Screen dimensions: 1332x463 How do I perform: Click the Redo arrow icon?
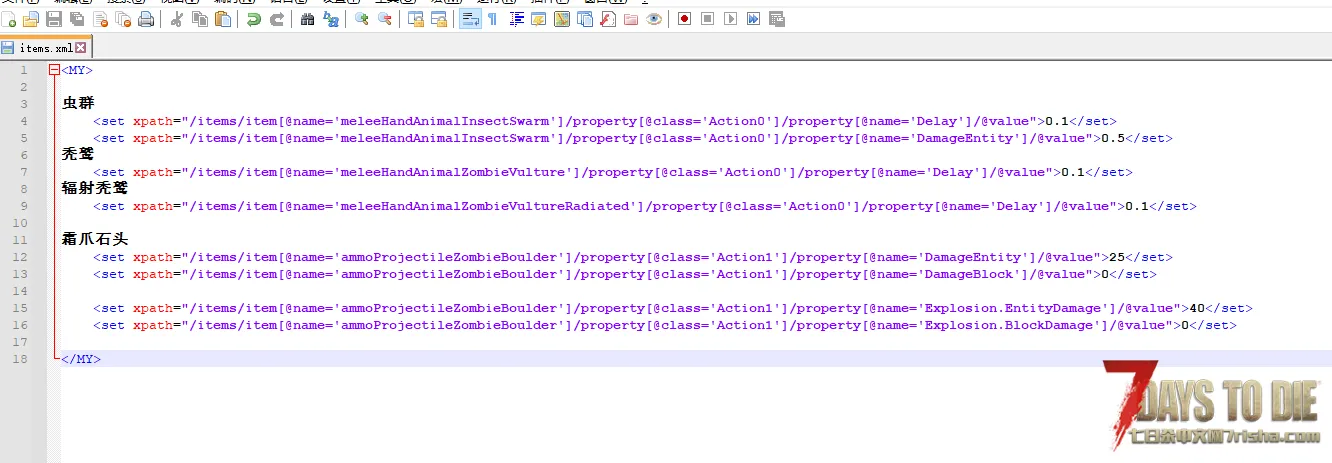pyautogui.click(x=277, y=19)
